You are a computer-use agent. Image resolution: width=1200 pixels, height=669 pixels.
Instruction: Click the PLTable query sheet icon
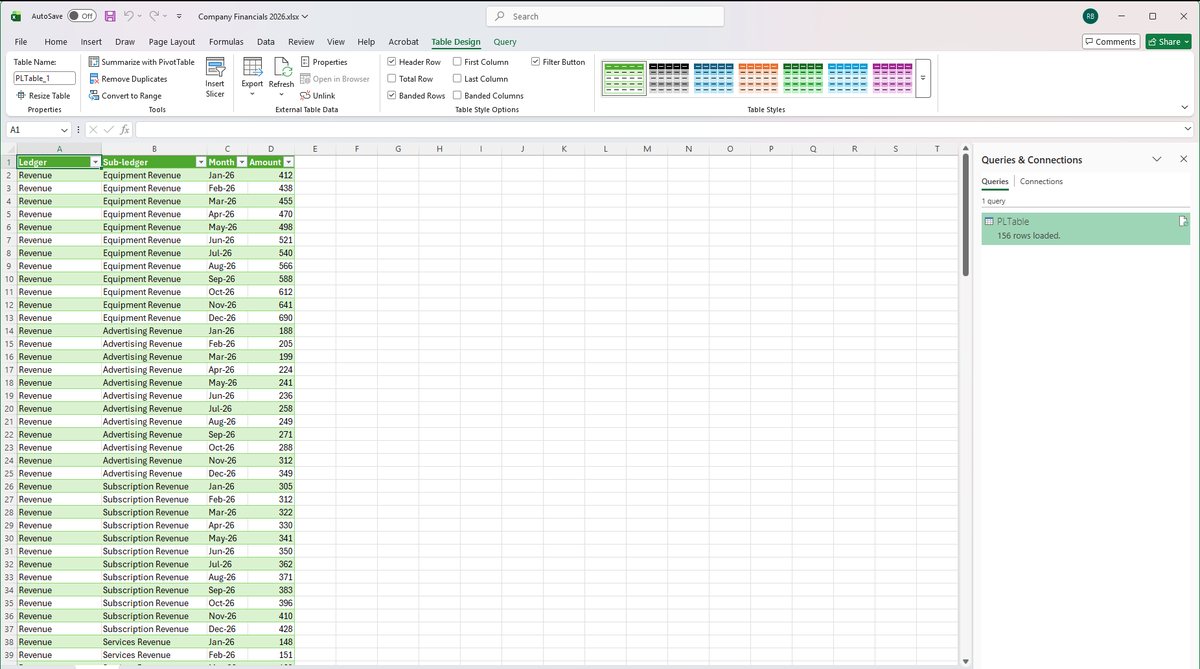(1183, 221)
